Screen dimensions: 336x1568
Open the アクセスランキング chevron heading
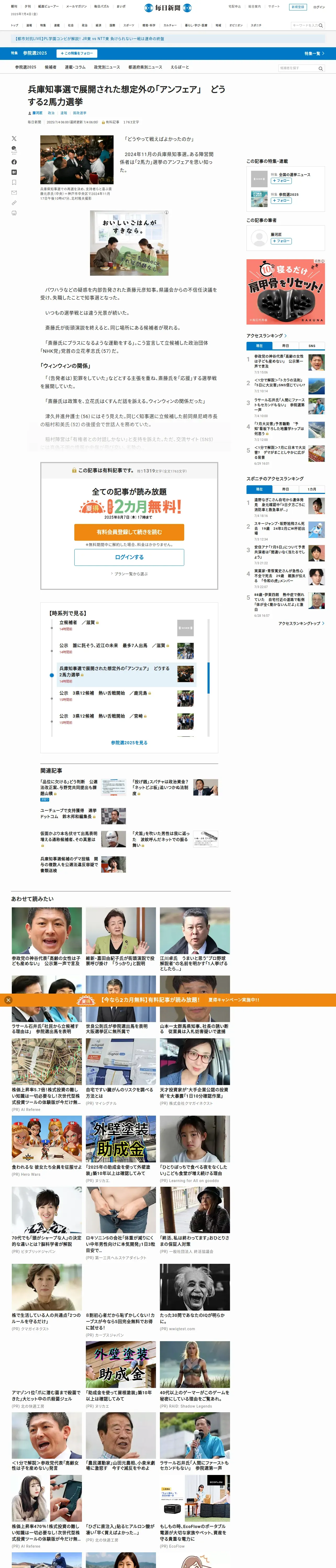point(266,336)
